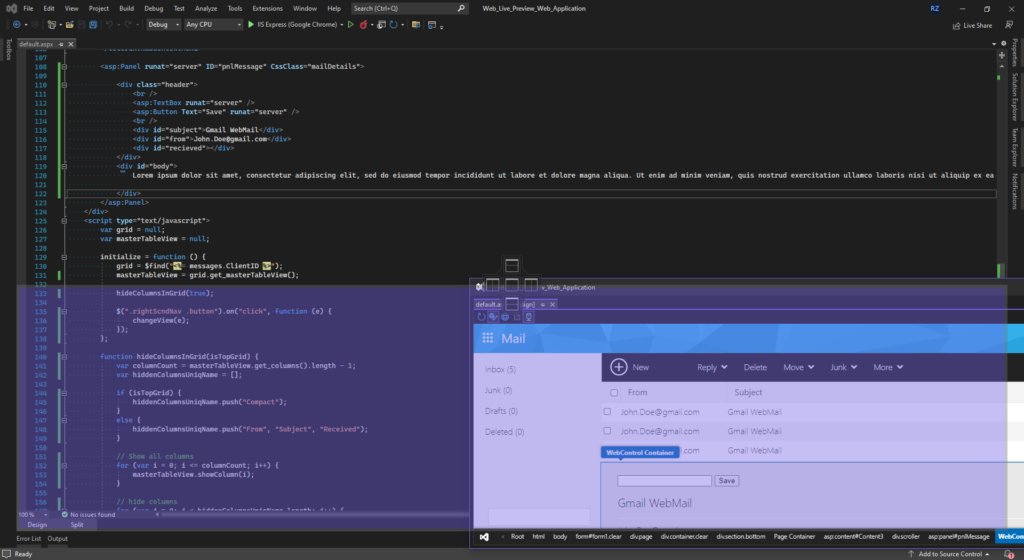
Task: Open the Deleted (0) folder link
Action: coord(504,432)
